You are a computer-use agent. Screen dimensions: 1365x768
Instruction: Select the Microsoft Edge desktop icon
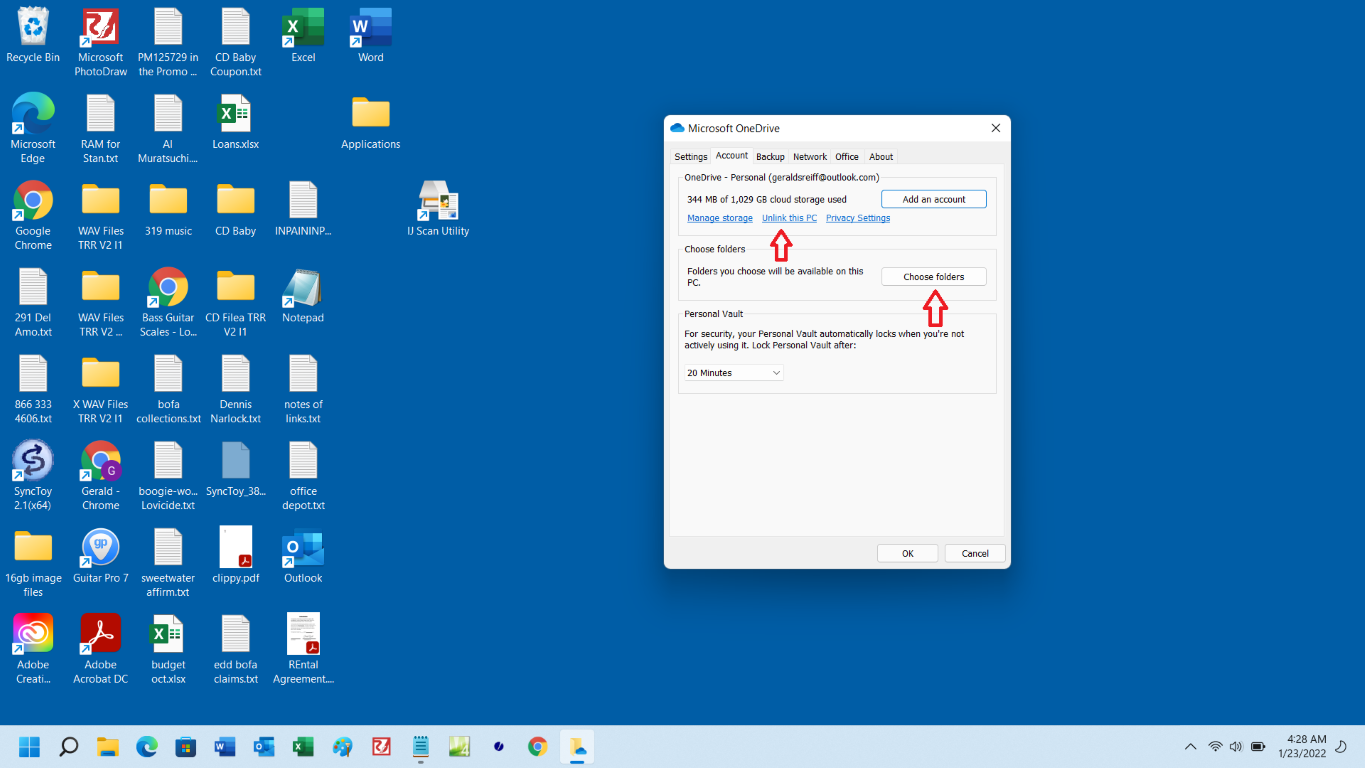(33, 129)
